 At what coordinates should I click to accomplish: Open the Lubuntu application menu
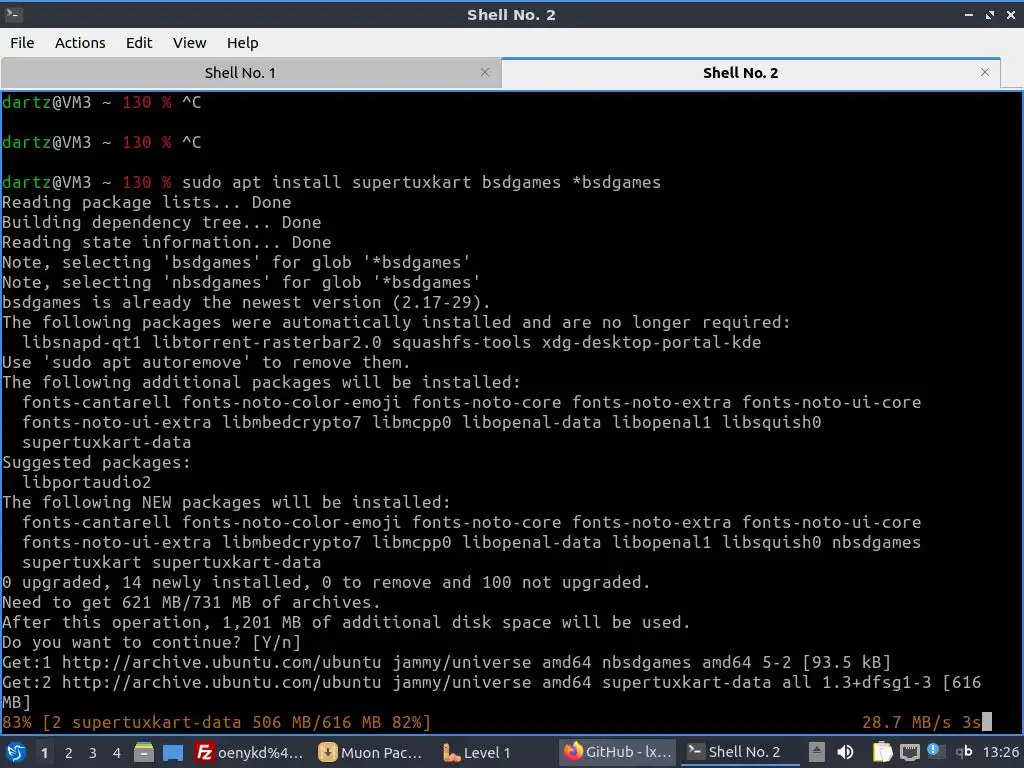[15, 752]
